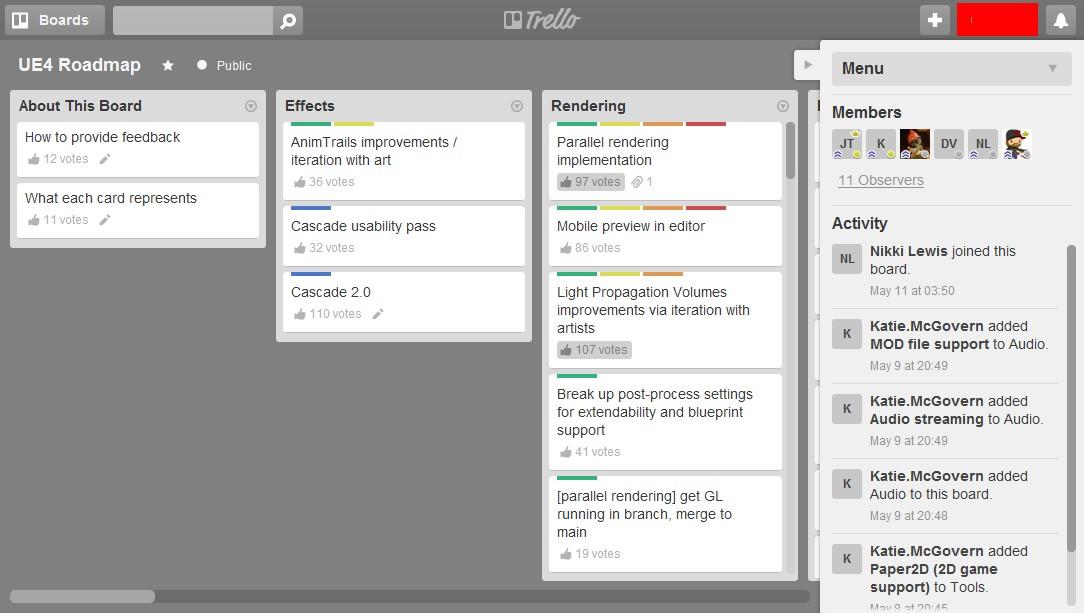
Task: Click description pencil on What each card represents
Action: (105, 220)
